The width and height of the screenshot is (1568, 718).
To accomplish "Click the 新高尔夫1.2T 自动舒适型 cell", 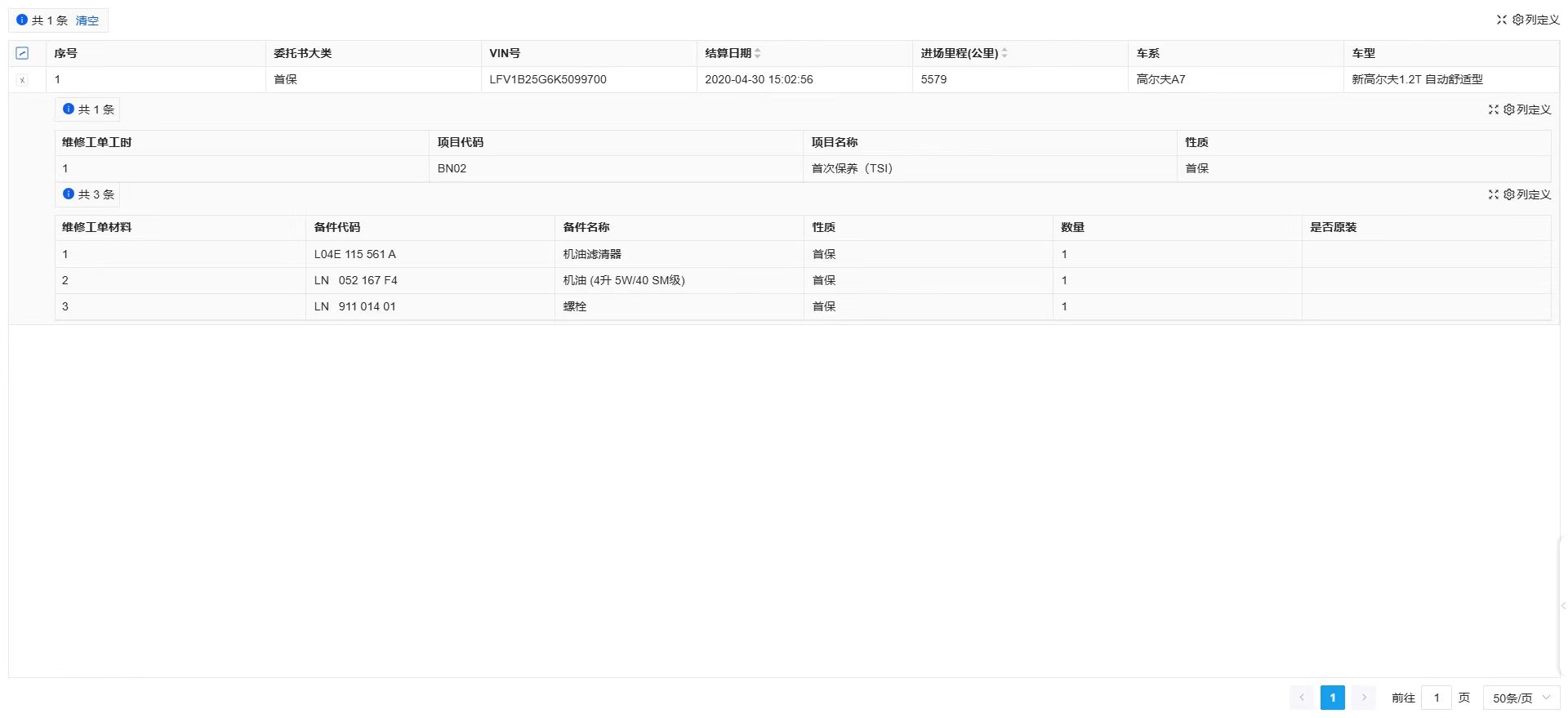I will pos(1417,79).
